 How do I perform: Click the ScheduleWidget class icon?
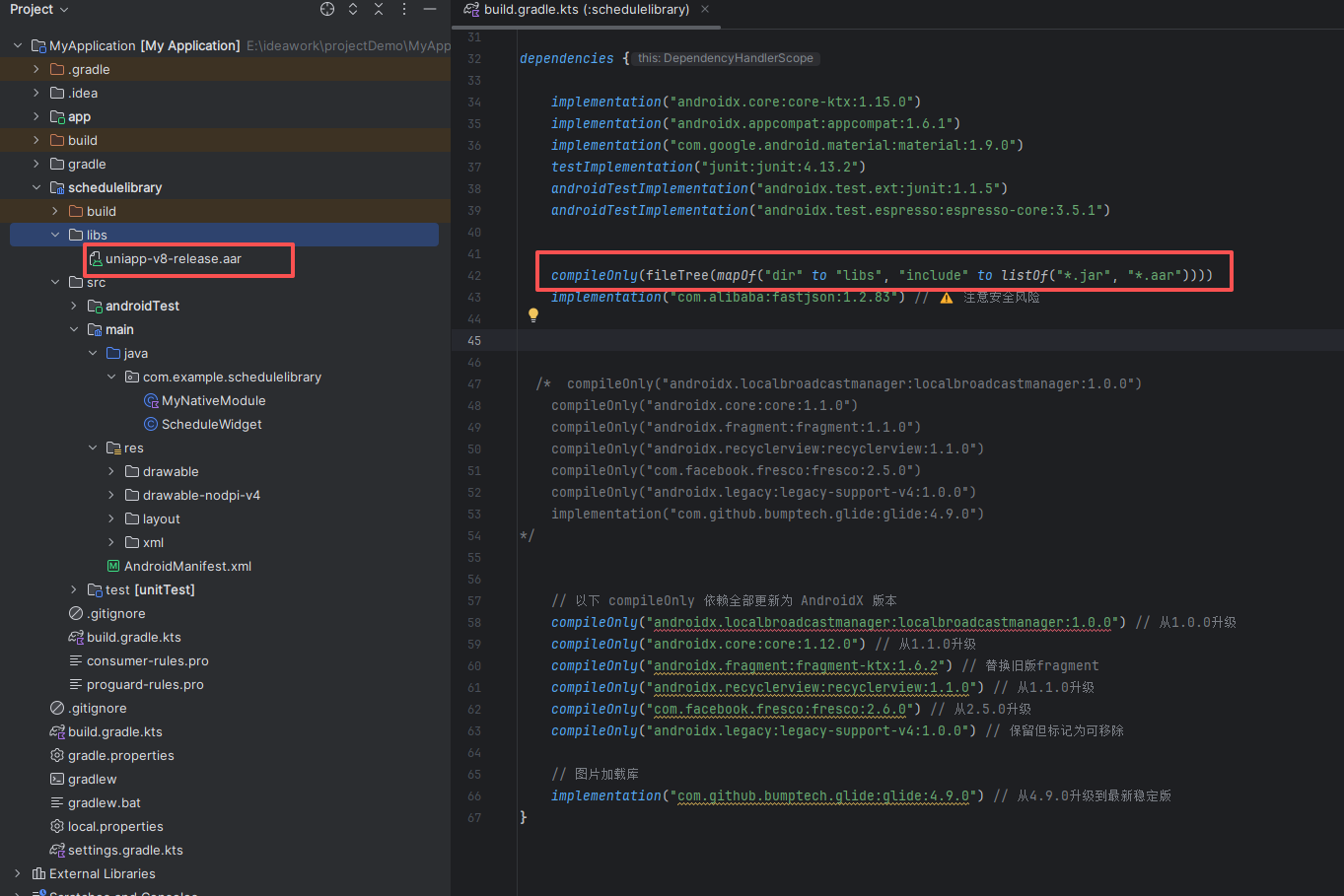[x=151, y=424]
